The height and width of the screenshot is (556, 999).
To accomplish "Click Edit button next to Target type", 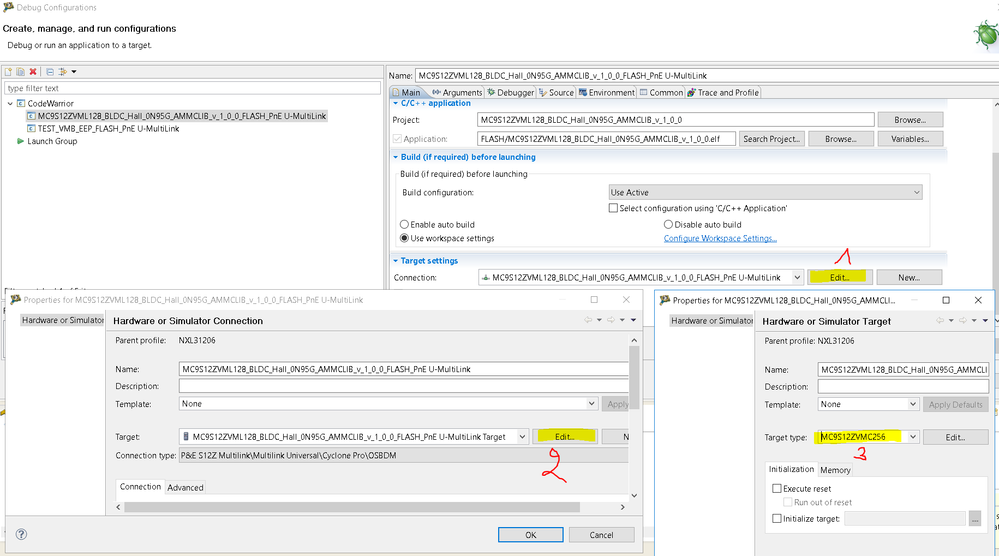I will [955, 438].
